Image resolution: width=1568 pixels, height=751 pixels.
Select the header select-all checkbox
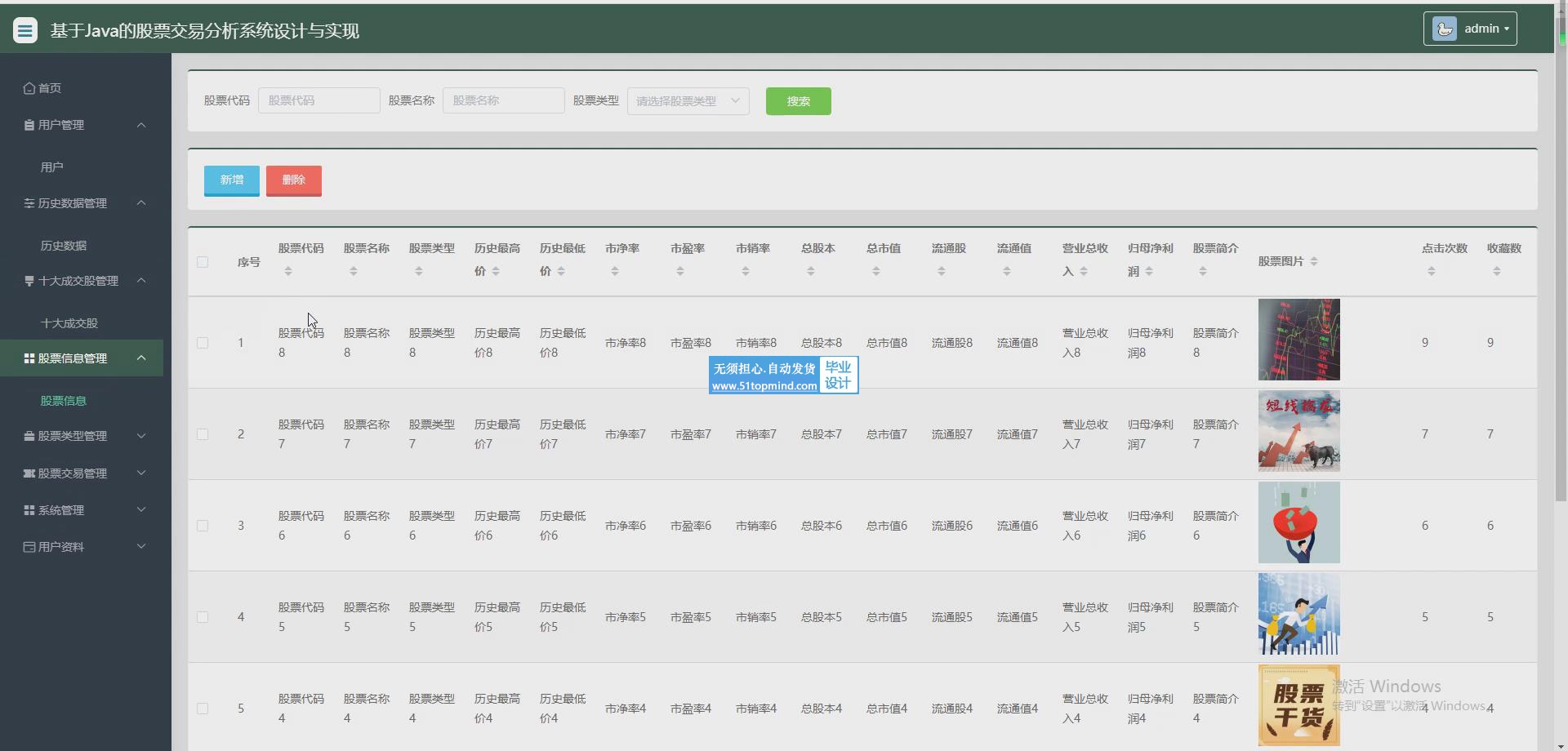[x=203, y=262]
